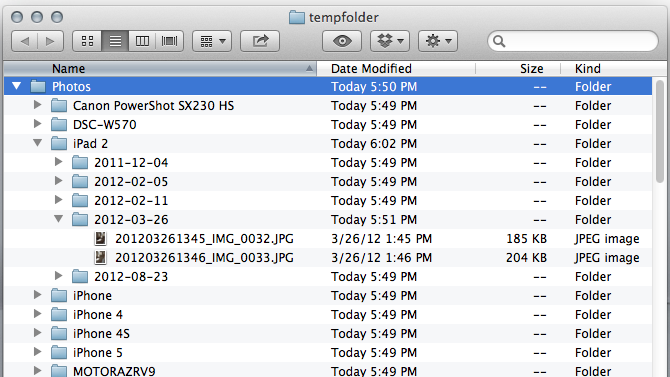This screenshot has width=670, height=377.
Task: Click the 3/26/12 1:46 PM date
Action: click(x=382, y=257)
